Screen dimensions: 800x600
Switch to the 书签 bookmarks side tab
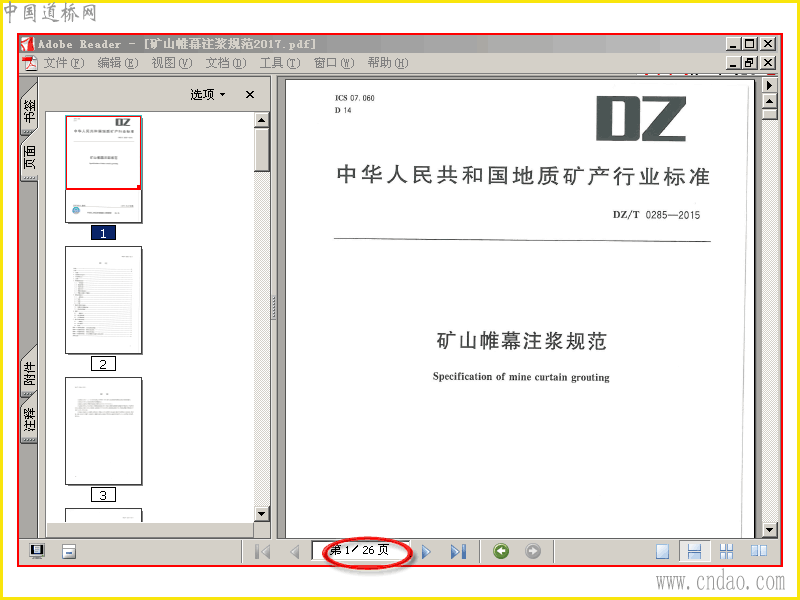[30, 110]
